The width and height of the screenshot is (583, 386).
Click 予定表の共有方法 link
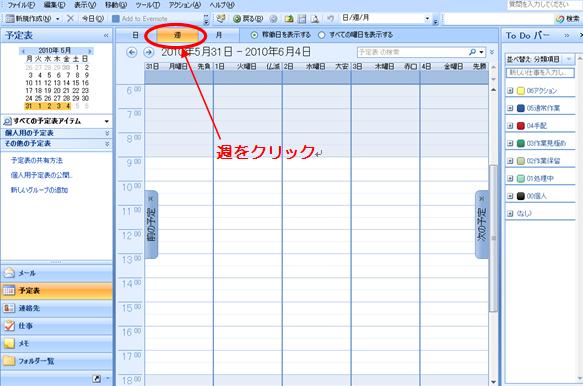(37, 161)
